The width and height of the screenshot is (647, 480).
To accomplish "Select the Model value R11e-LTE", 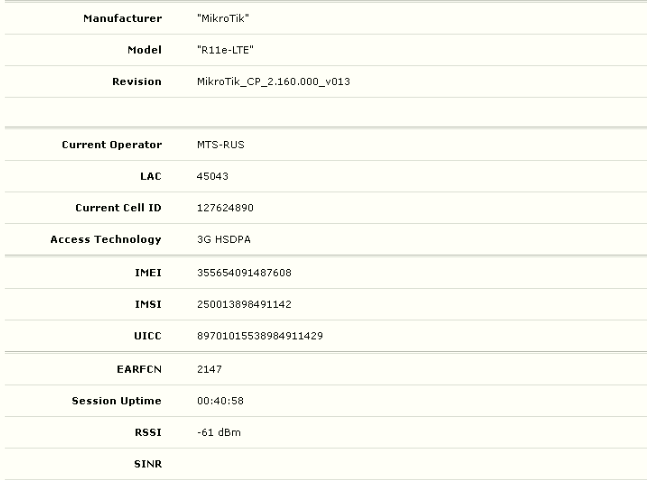I will click(x=225, y=50).
